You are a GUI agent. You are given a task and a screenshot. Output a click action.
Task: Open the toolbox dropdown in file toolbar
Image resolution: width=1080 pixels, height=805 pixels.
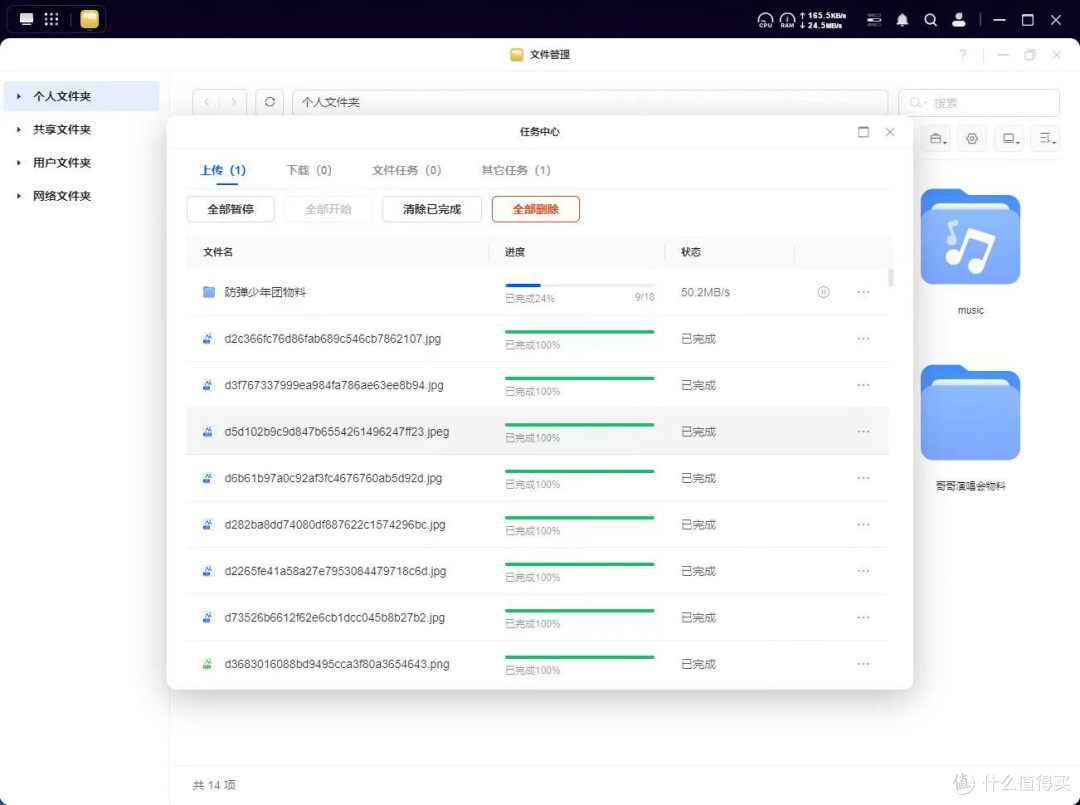tap(938, 138)
